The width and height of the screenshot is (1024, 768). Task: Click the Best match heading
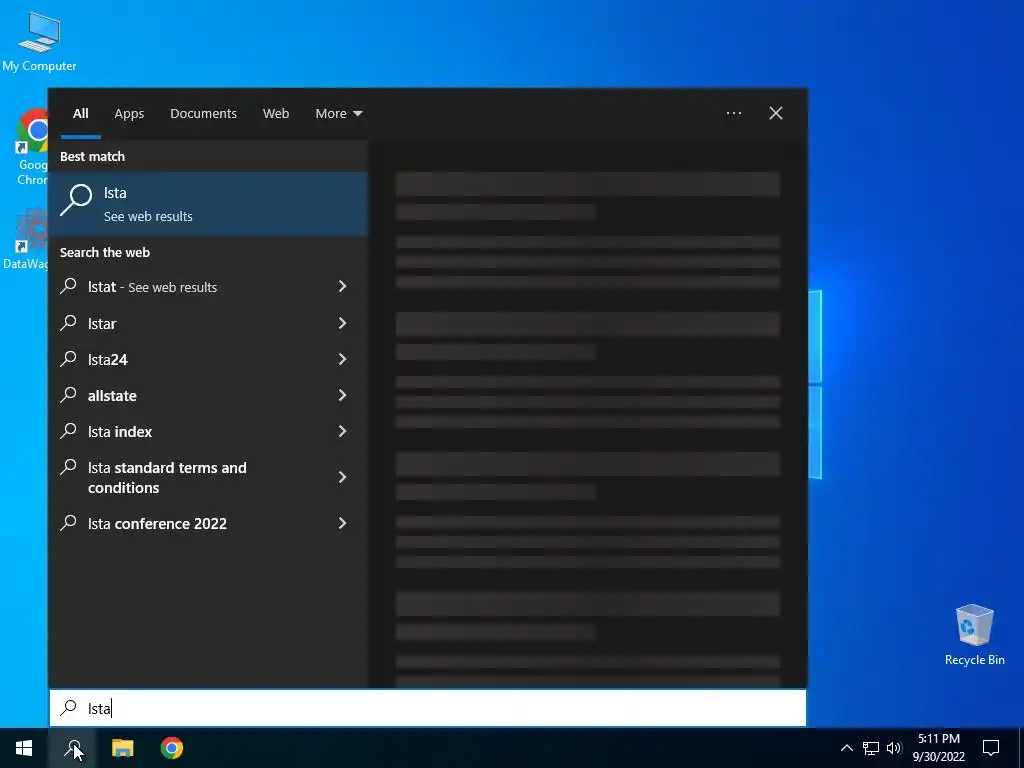[x=92, y=156]
